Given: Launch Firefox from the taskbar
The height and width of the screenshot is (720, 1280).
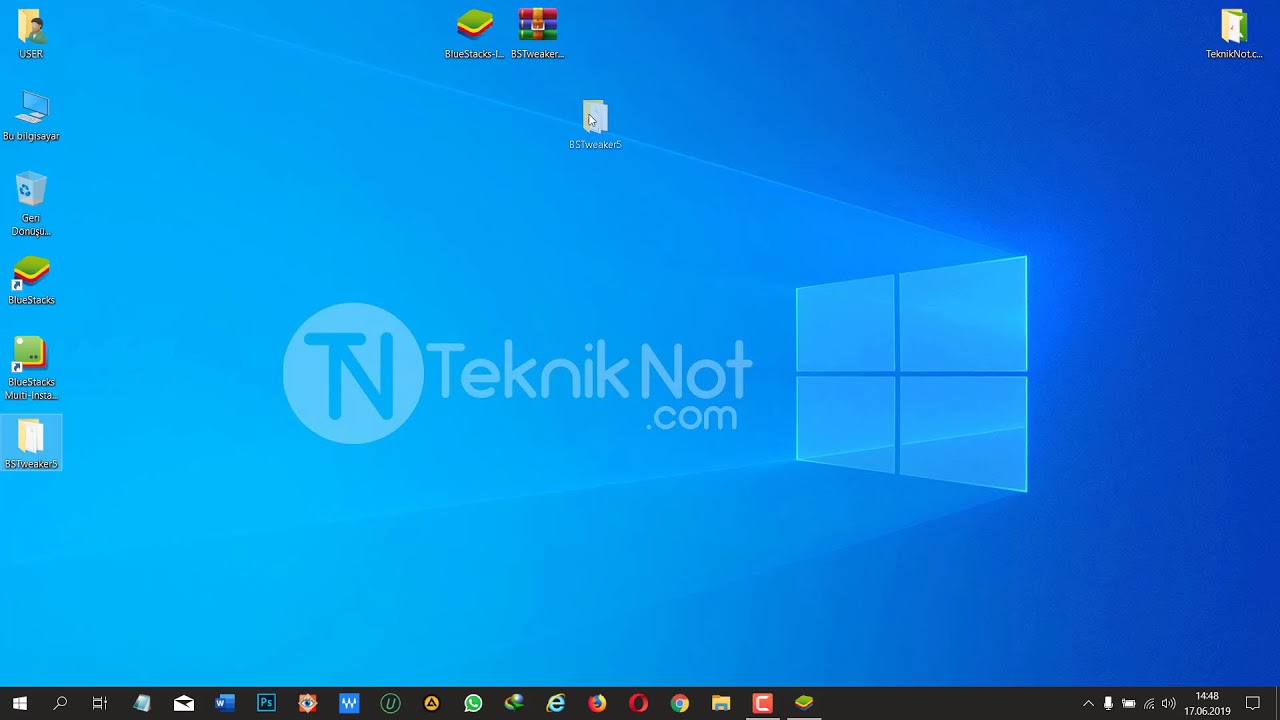Looking at the screenshot, I should coord(597,703).
